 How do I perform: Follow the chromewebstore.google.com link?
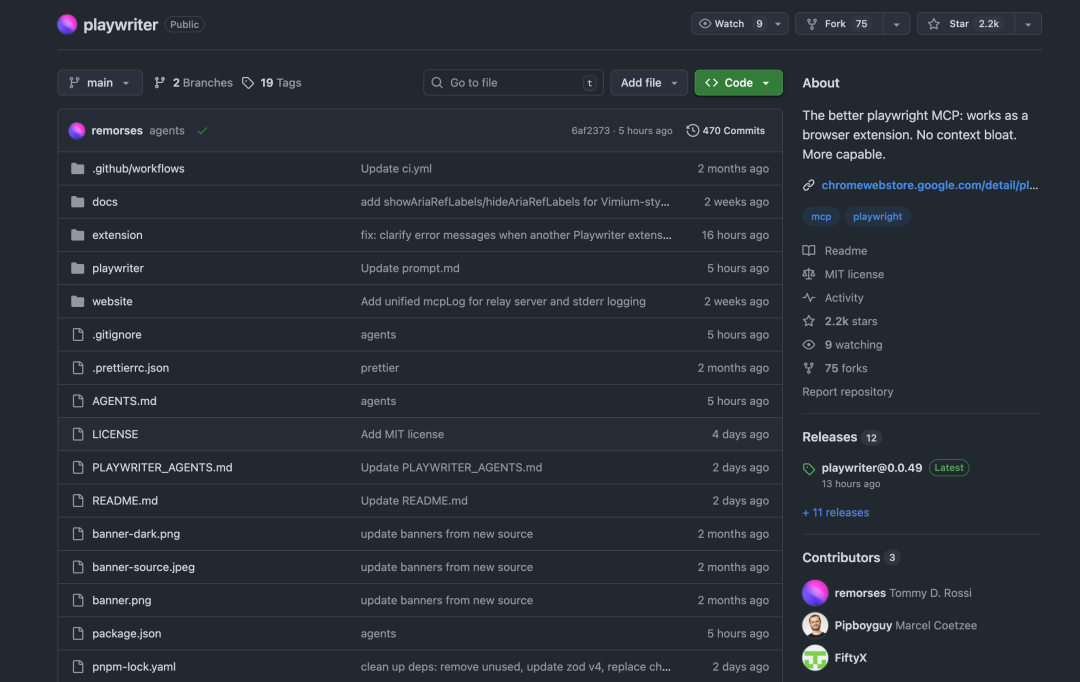pos(928,185)
